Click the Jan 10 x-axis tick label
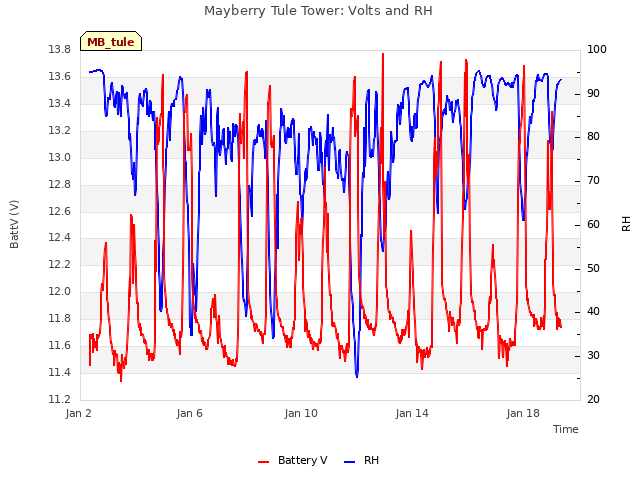The image size is (640, 480). (x=301, y=413)
